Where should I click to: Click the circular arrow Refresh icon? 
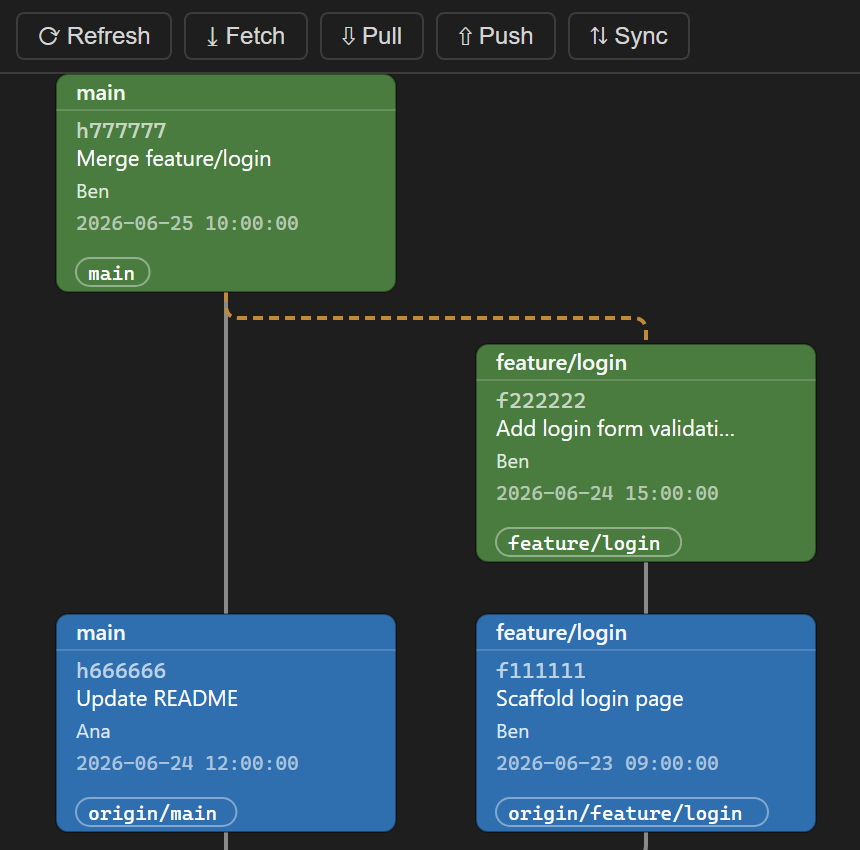click(x=49, y=37)
